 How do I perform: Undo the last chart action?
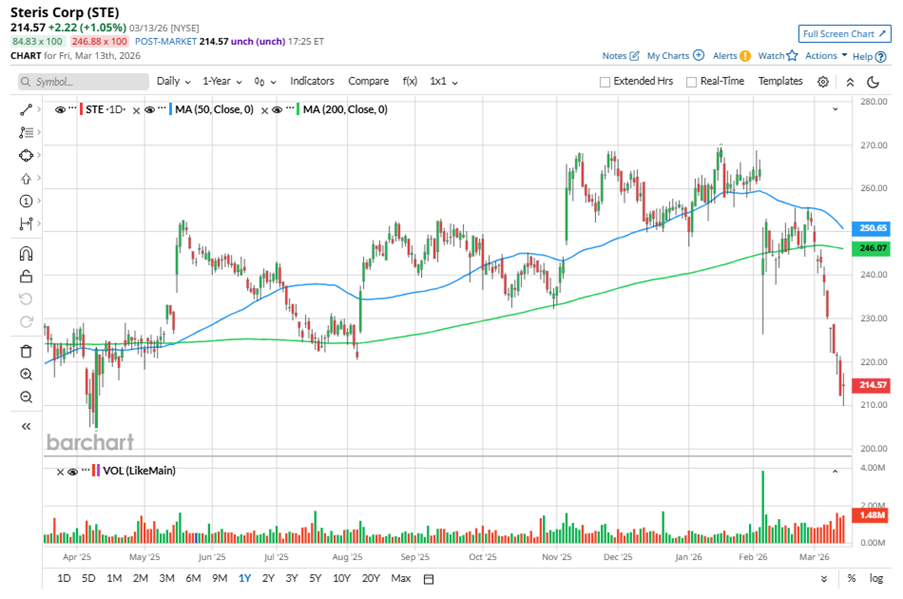[x=26, y=299]
